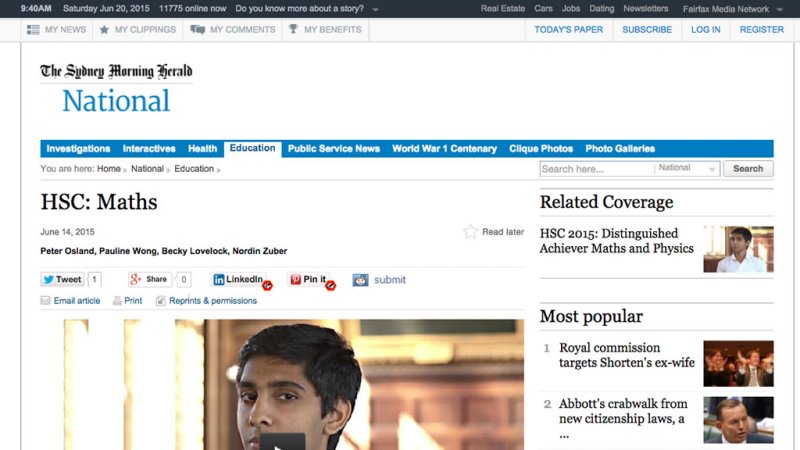Switch to the Investigations tab
This screenshot has width=800, height=450.
[78, 148]
